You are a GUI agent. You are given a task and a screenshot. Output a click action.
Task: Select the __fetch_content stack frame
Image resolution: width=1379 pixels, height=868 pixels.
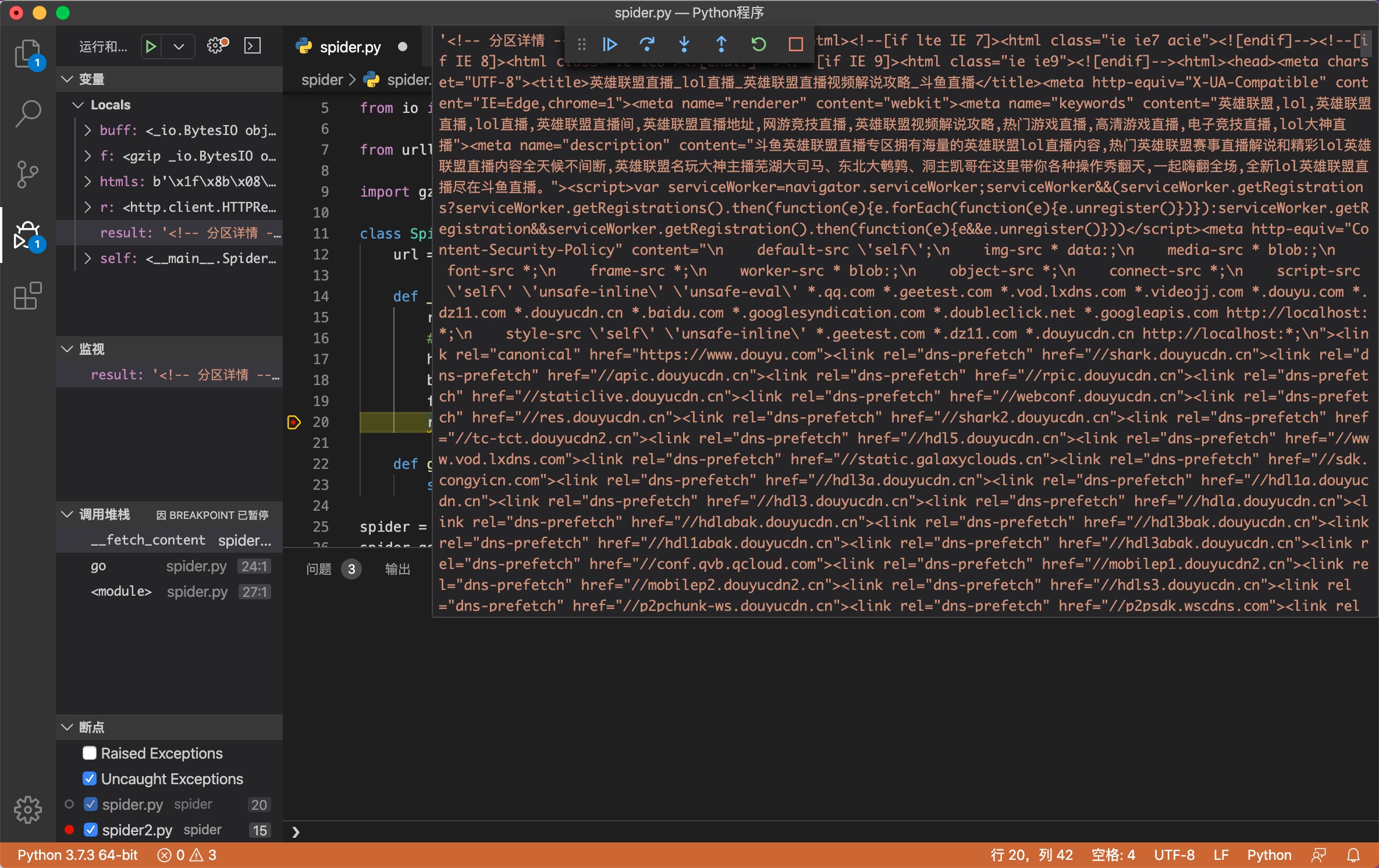click(x=169, y=540)
